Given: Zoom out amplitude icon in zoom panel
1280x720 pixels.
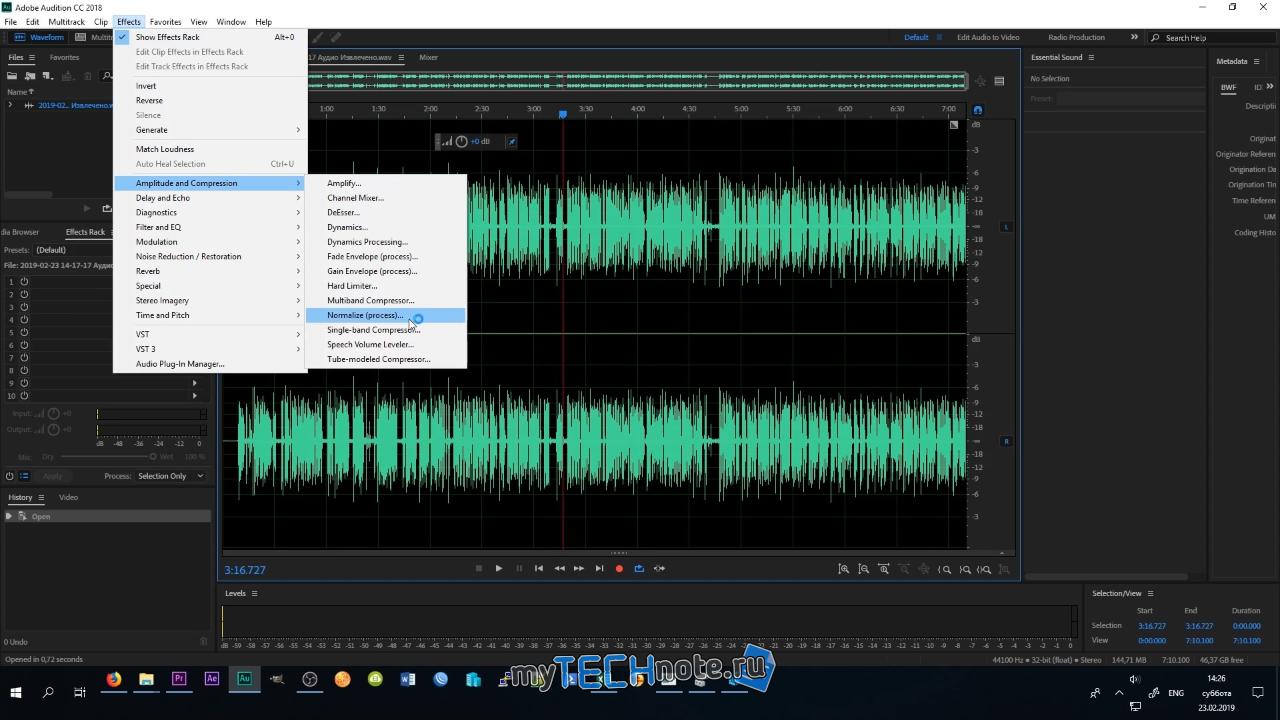Looking at the screenshot, I should pyautogui.click(x=864, y=569).
